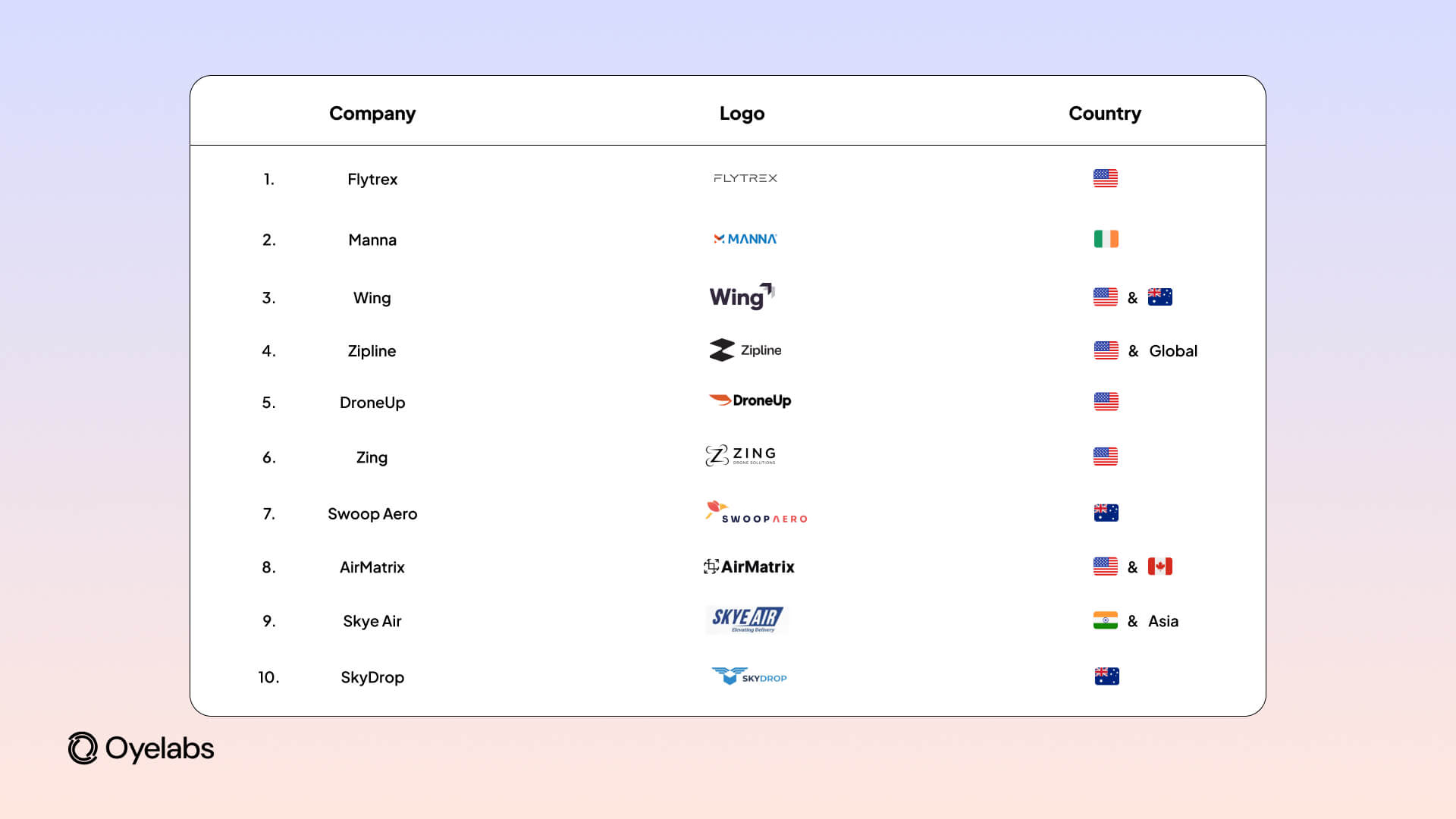
Task: Click the SkyDrop logo
Action: [749, 676]
